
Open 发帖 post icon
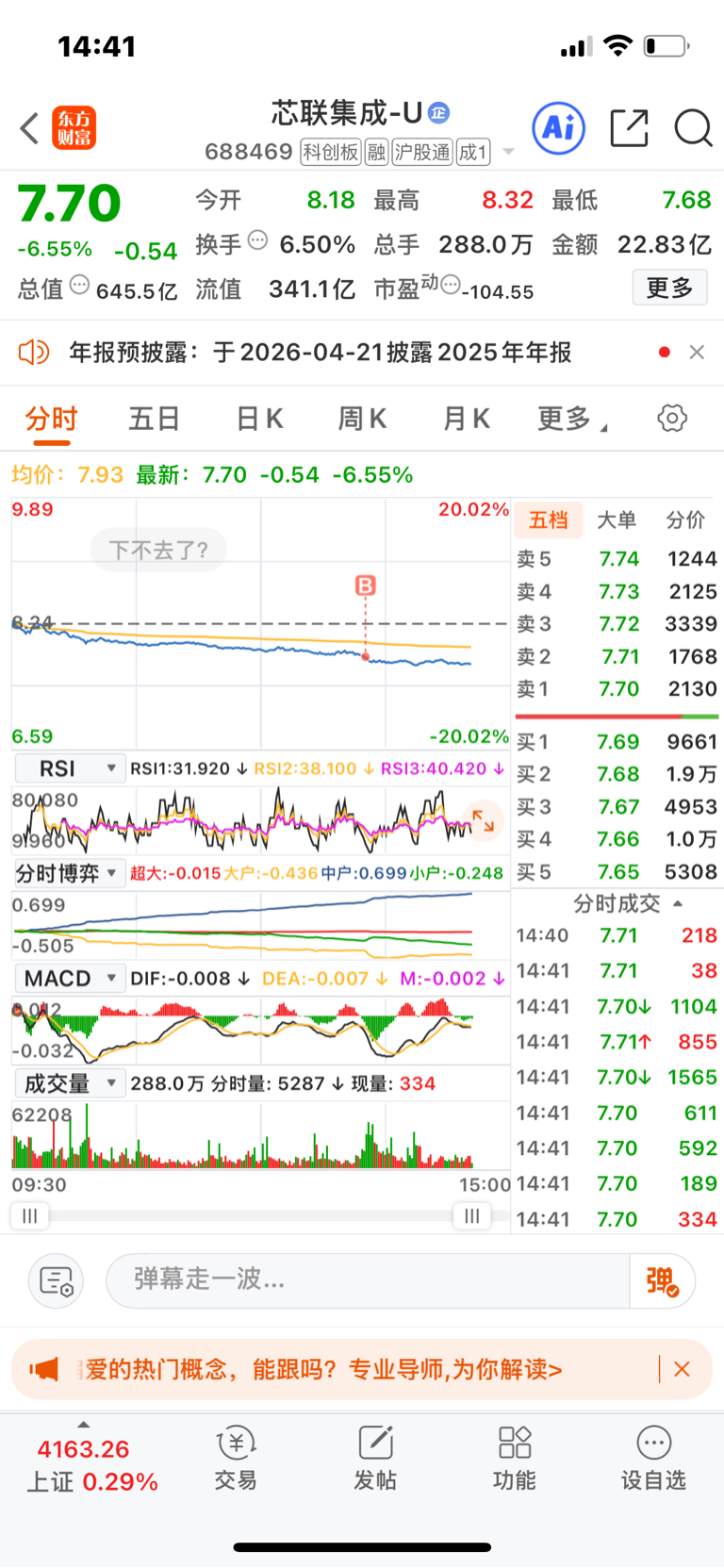tap(375, 1458)
